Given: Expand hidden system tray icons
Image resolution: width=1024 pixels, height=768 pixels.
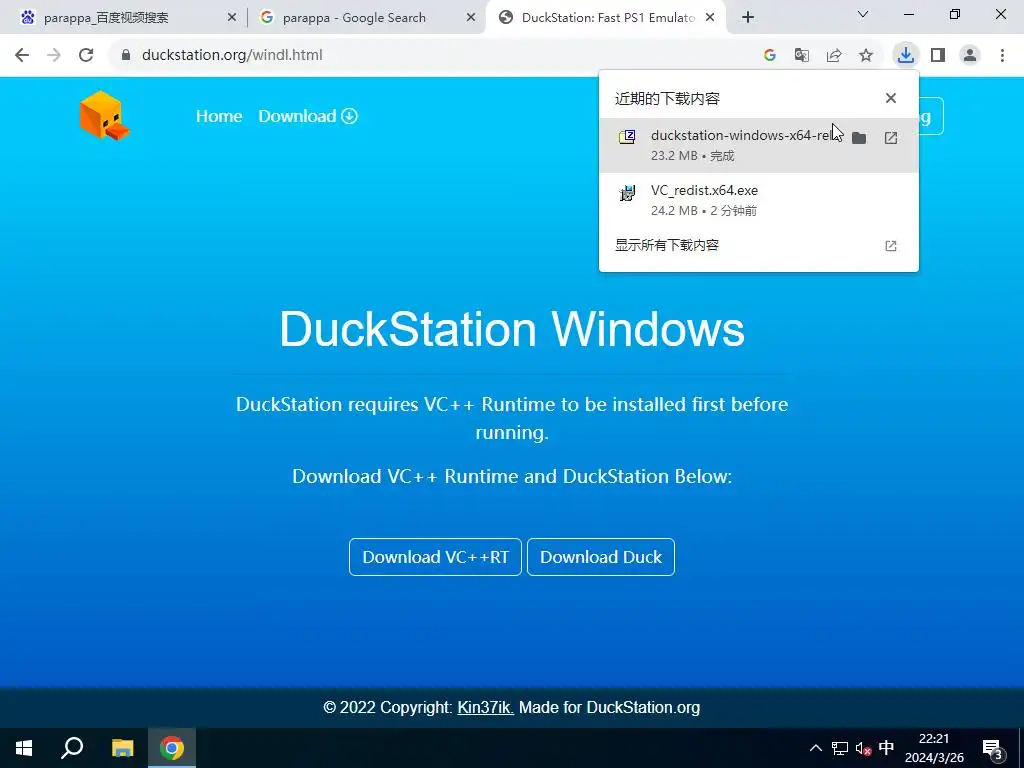Looking at the screenshot, I should 816,748.
